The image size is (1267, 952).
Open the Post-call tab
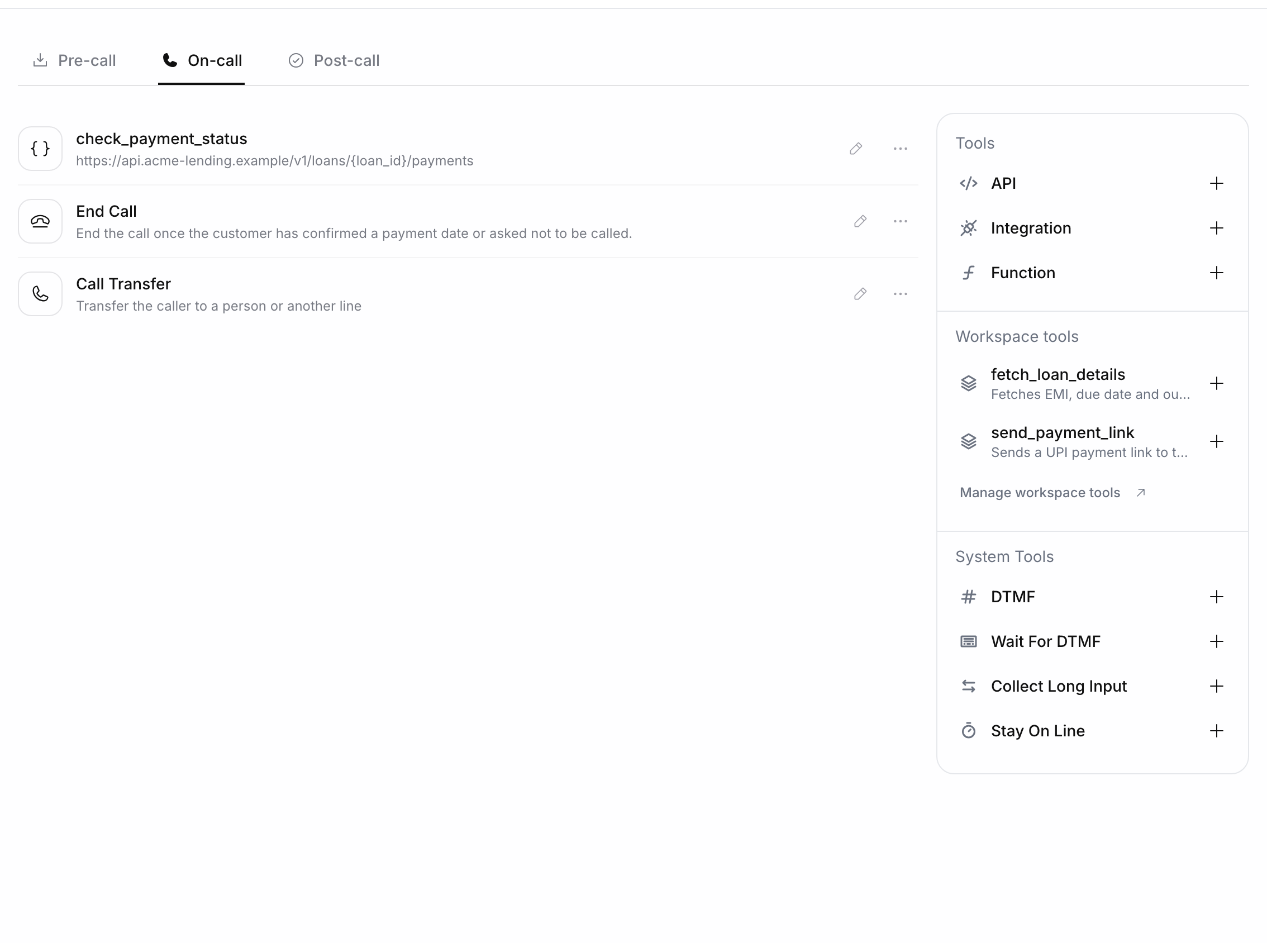click(x=334, y=61)
